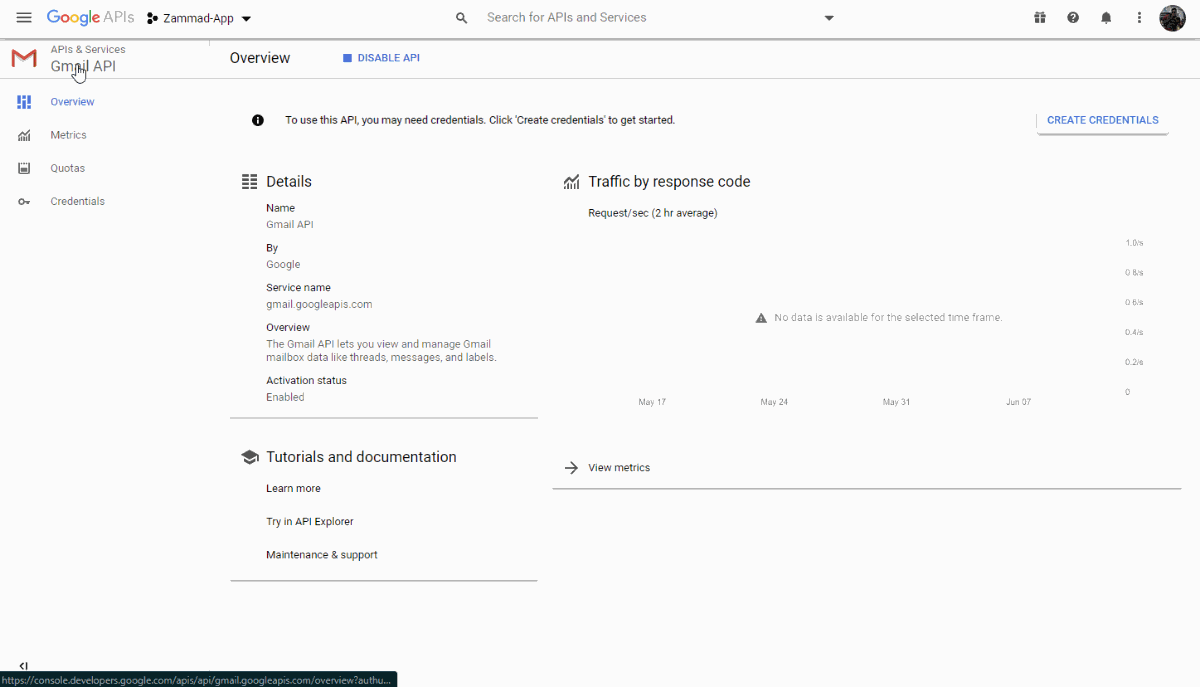Click the Metrics chart icon in sidebar
Image resolution: width=1200 pixels, height=687 pixels.
24,135
